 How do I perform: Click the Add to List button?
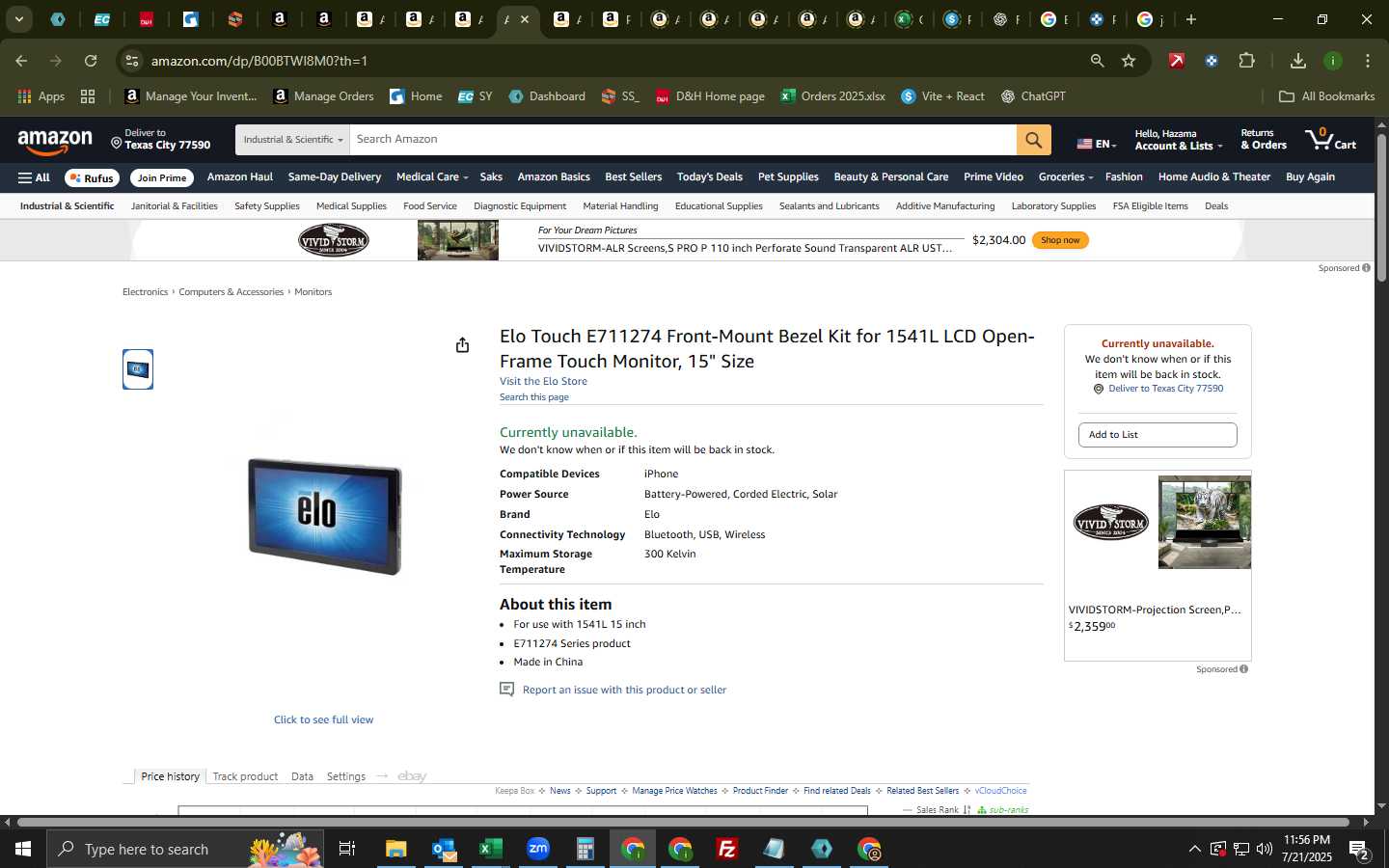(1157, 435)
